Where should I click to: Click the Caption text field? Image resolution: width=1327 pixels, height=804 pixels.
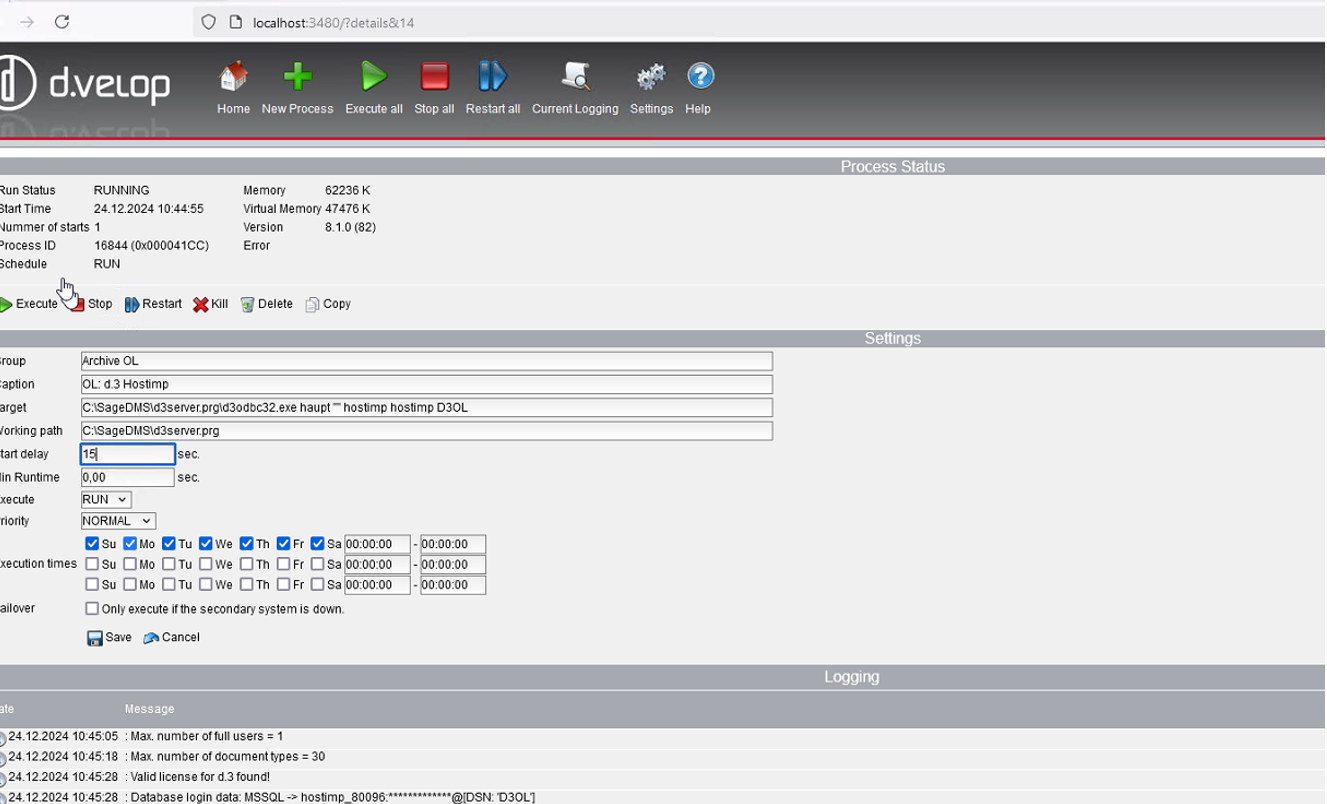point(426,384)
